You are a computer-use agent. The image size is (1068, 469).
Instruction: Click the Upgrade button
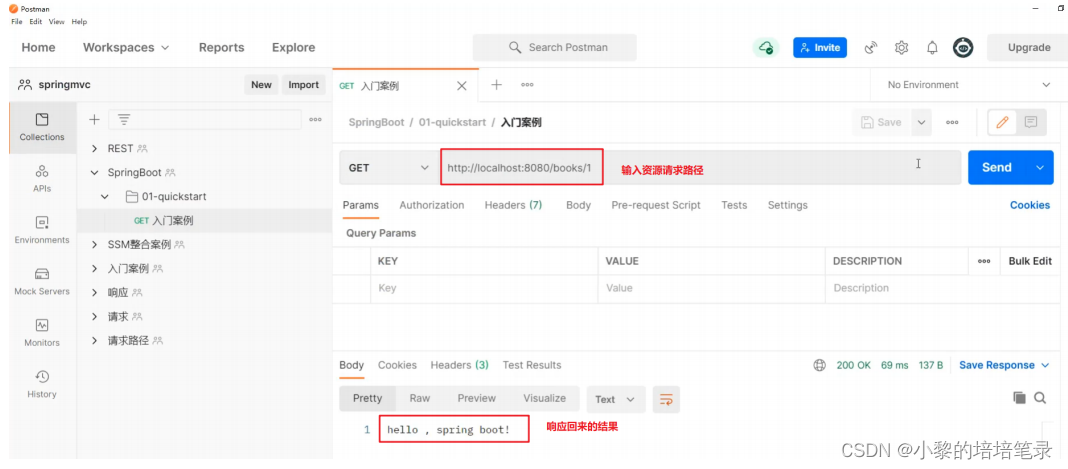(1028, 48)
